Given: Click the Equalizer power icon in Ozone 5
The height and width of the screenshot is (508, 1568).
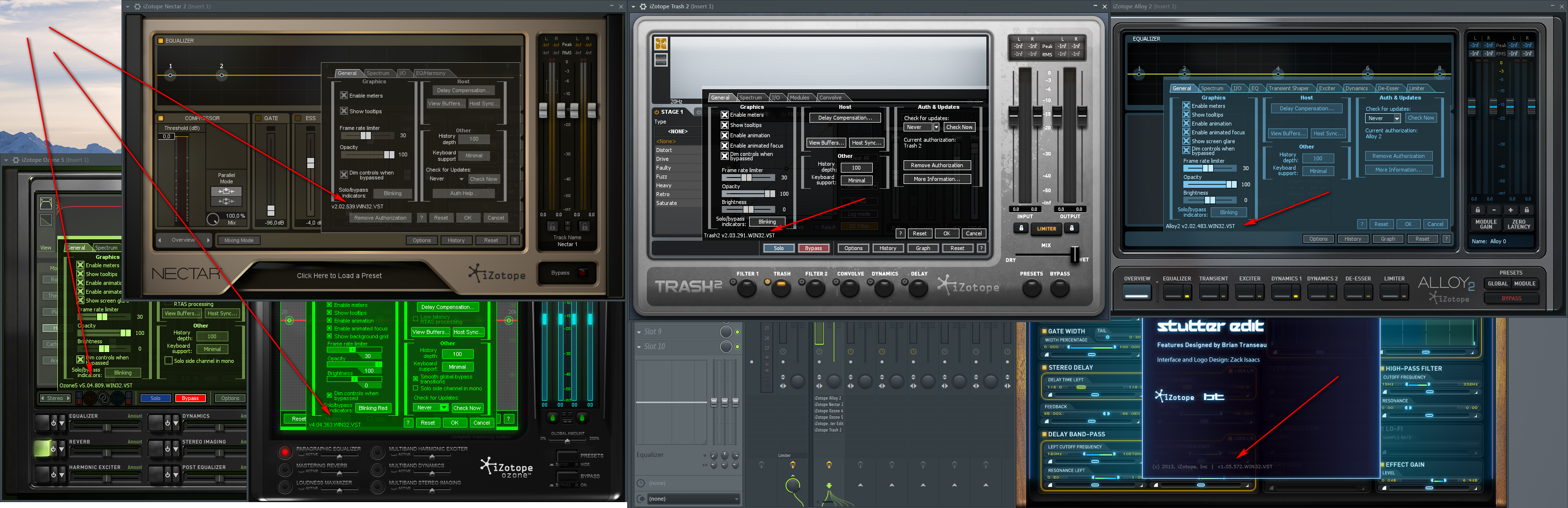Looking at the screenshot, I should [x=53, y=423].
